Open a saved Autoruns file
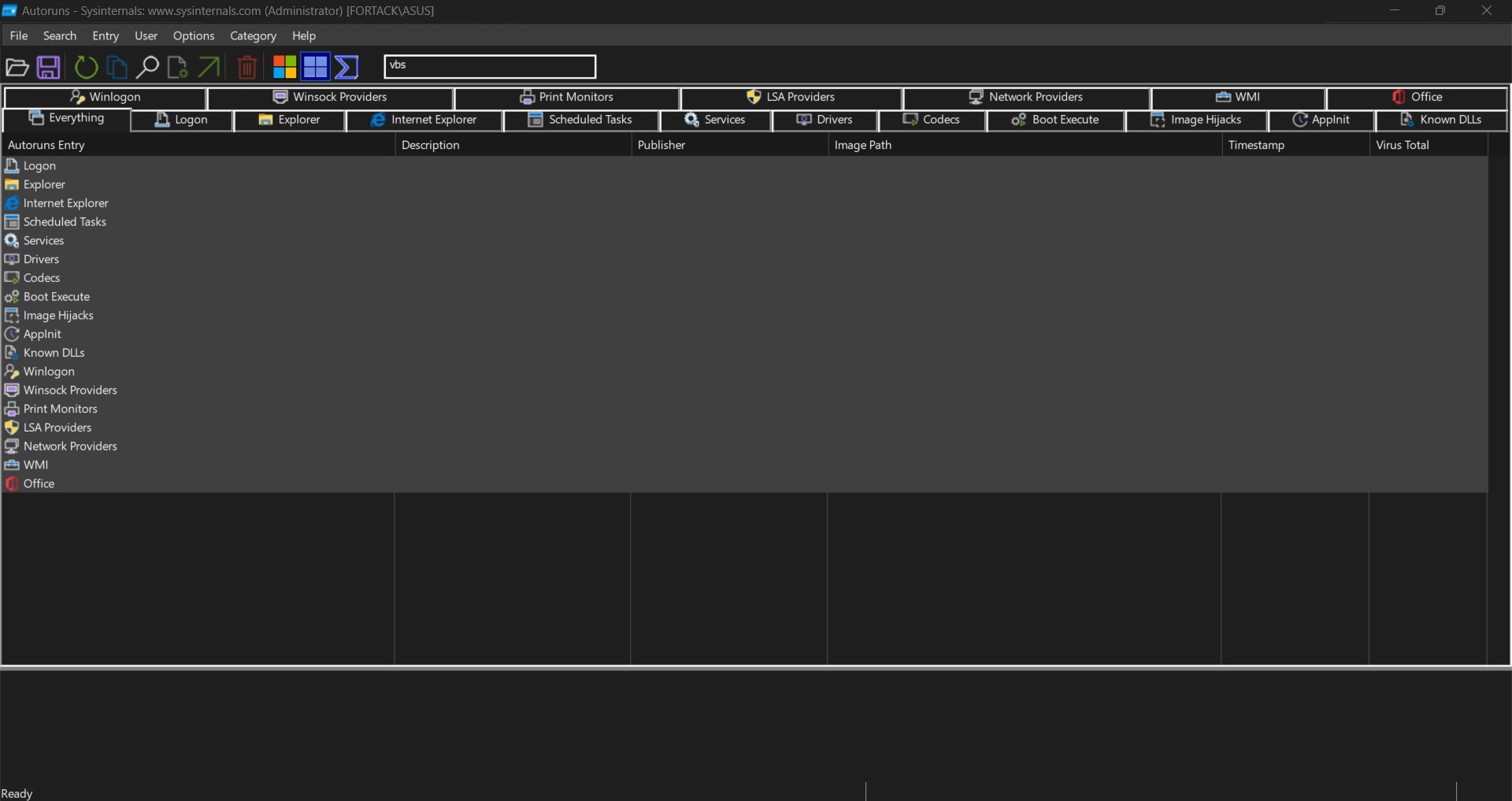Screen dimensions: 1512x801 point(17,68)
